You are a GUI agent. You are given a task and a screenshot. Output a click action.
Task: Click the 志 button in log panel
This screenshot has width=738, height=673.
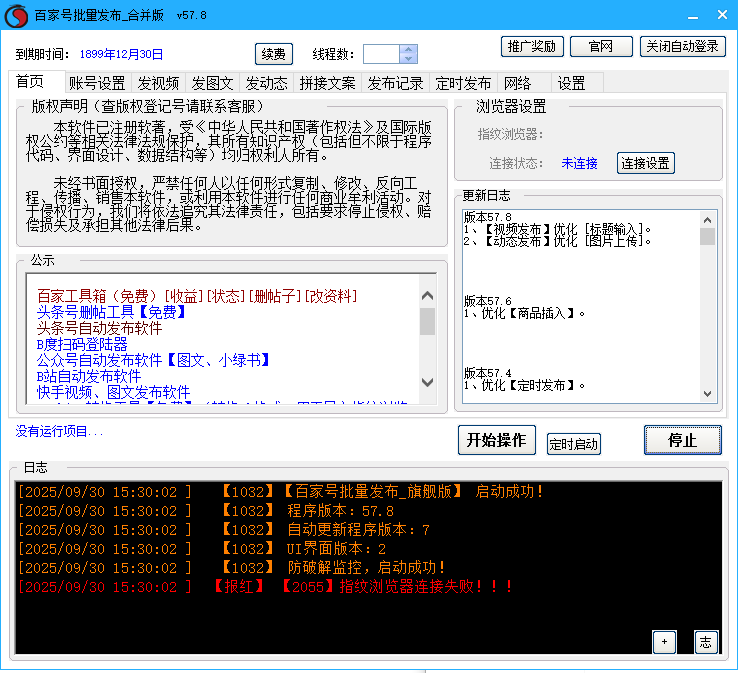point(706,642)
